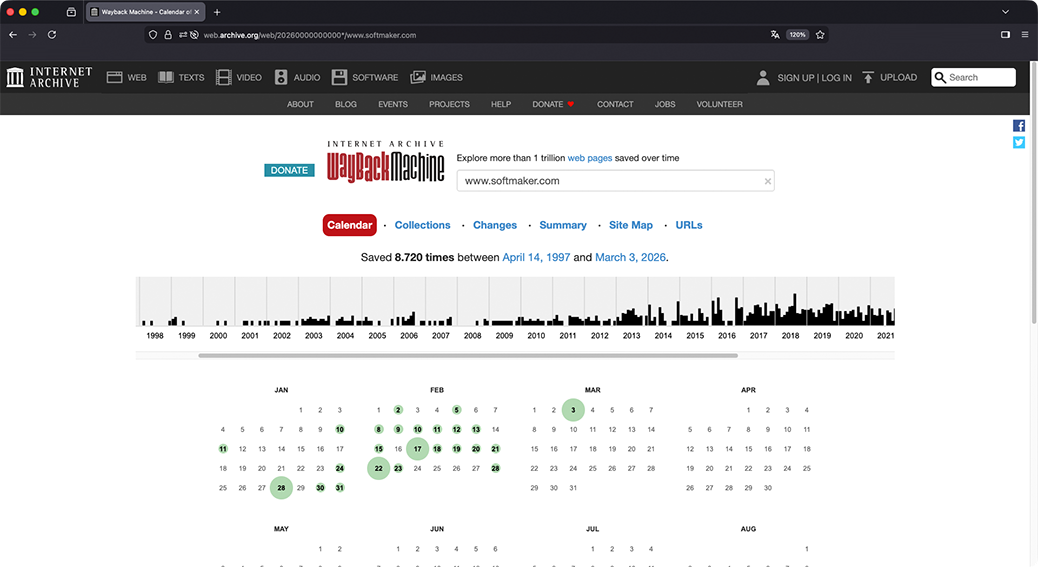Viewport: 1038px width, 567px height.
Task: Open the March 3, 2026 capture link
Action: tap(630, 257)
